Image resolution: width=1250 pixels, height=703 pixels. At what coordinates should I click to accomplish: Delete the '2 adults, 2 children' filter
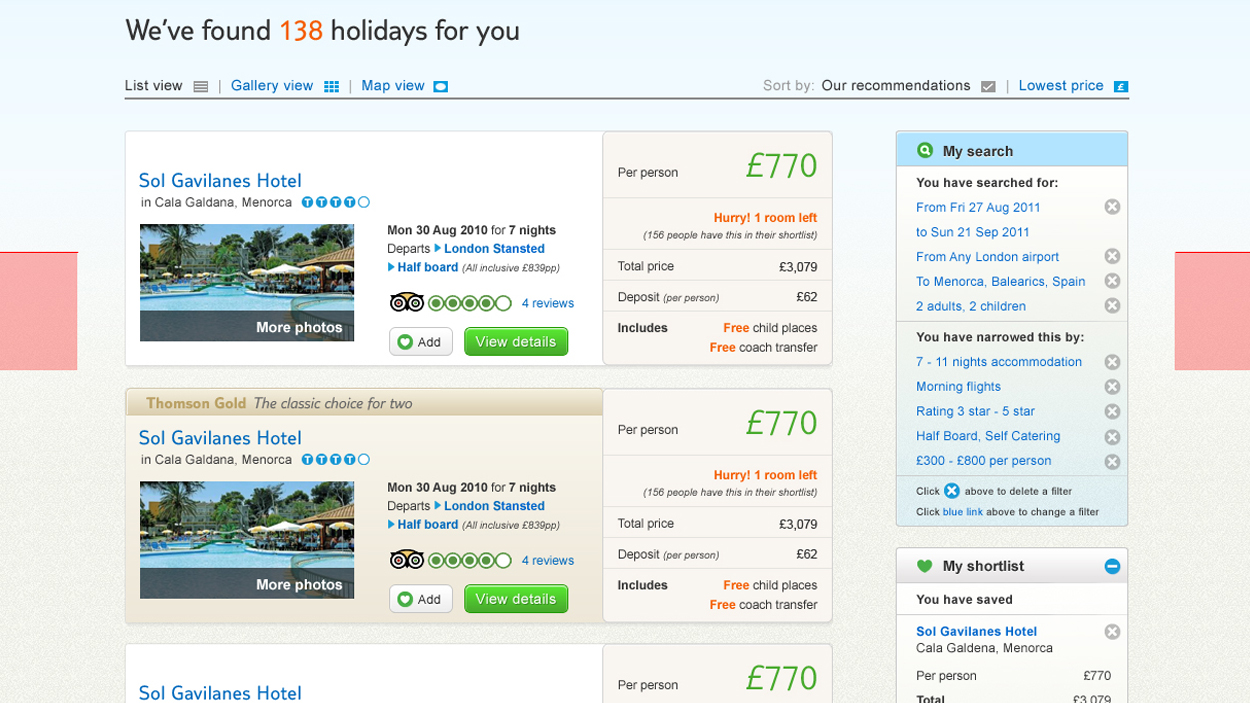click(1112, 306)
